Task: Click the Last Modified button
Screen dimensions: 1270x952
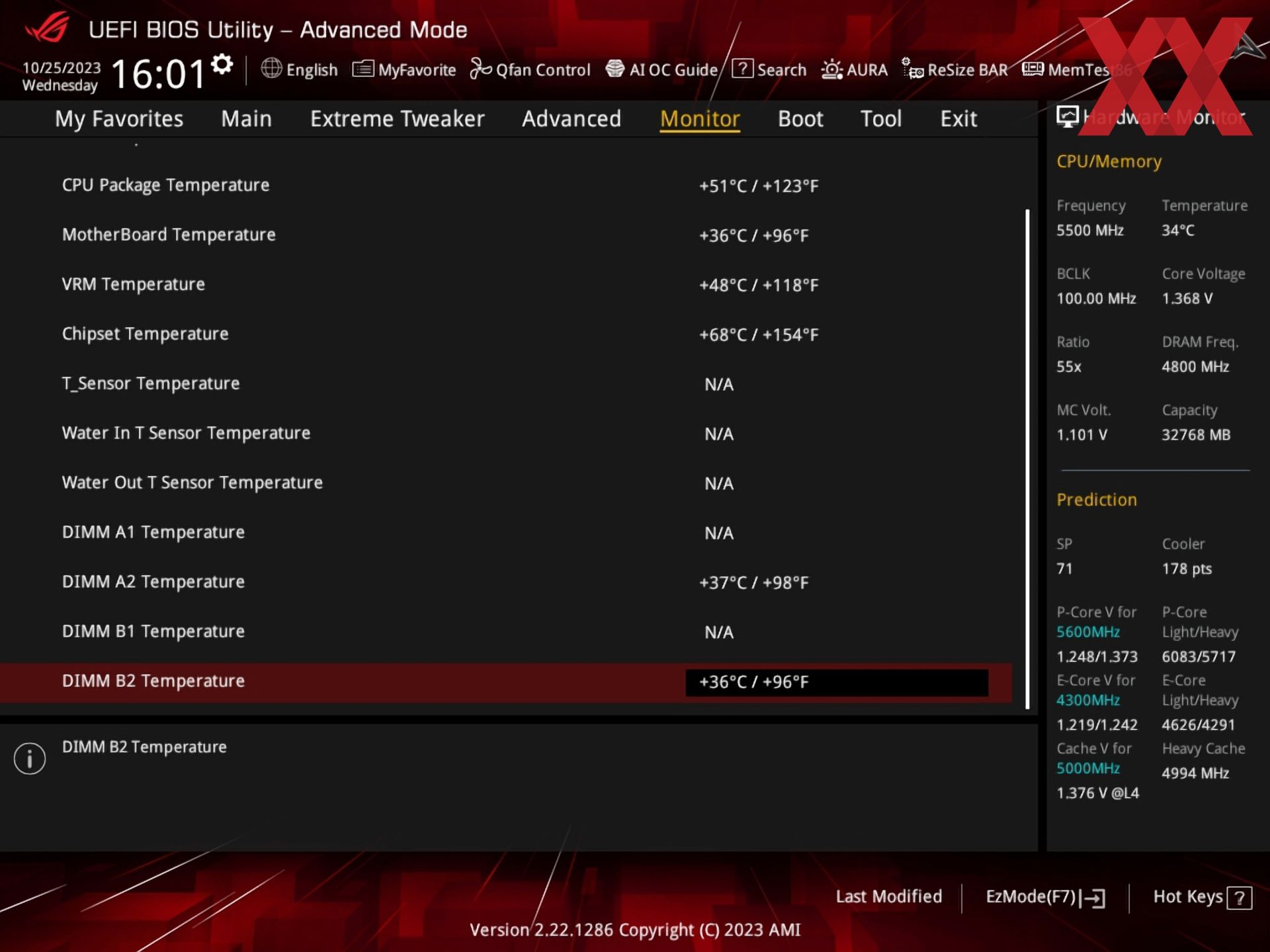Action: coord(889,896)
